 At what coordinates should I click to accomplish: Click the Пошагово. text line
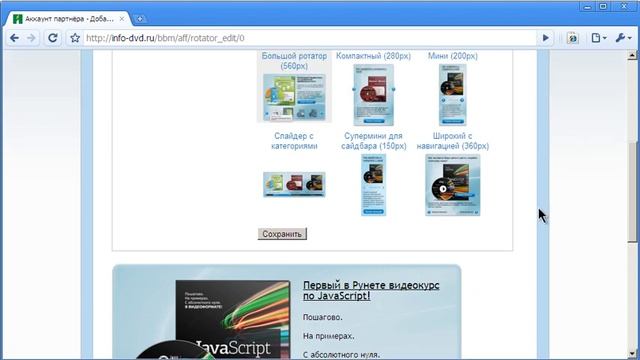click(x=322, y=317)
